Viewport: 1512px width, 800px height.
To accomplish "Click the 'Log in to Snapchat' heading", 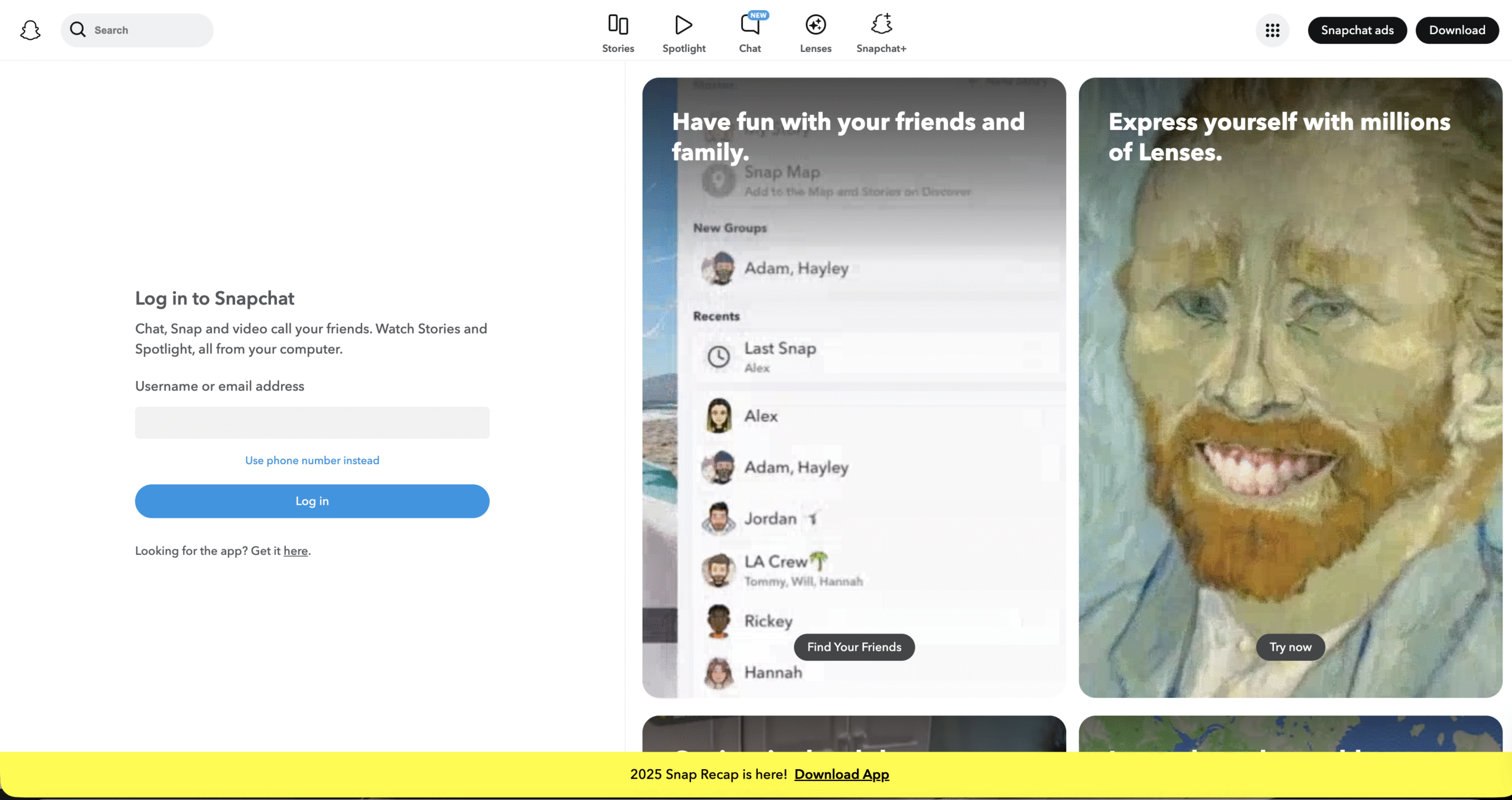I will point(214,298).
